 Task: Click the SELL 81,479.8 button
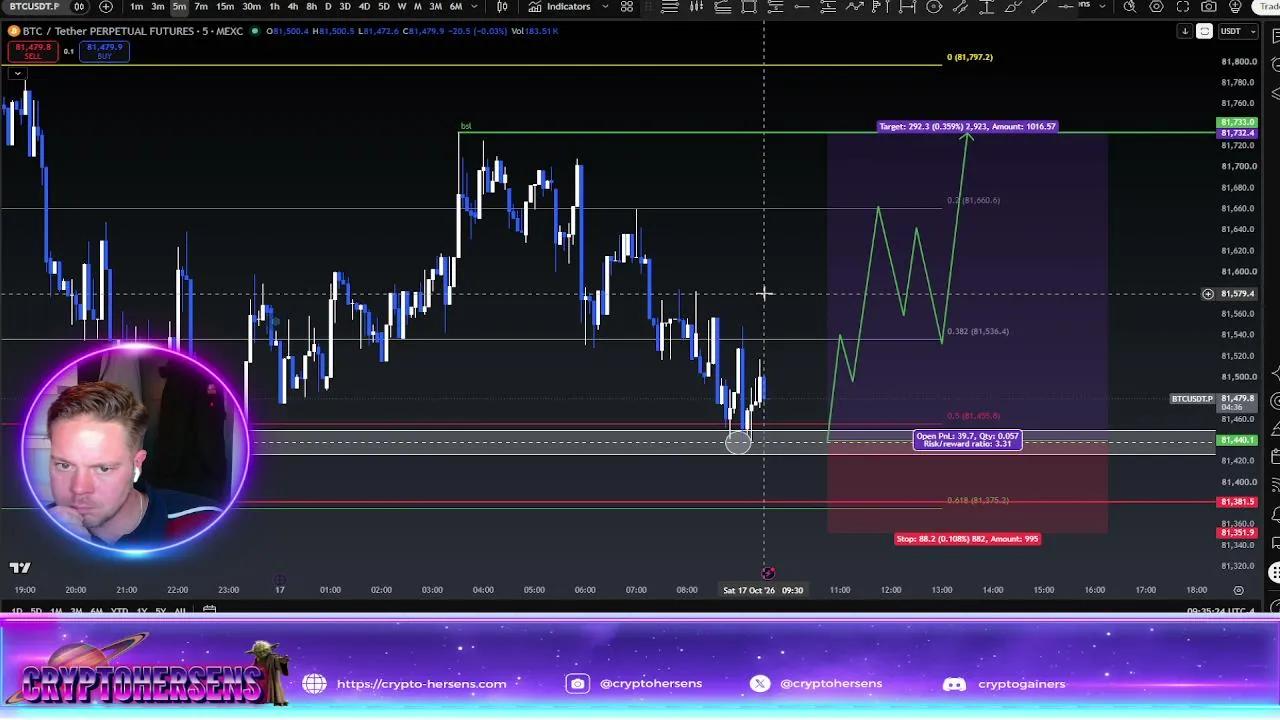(32, 51)
